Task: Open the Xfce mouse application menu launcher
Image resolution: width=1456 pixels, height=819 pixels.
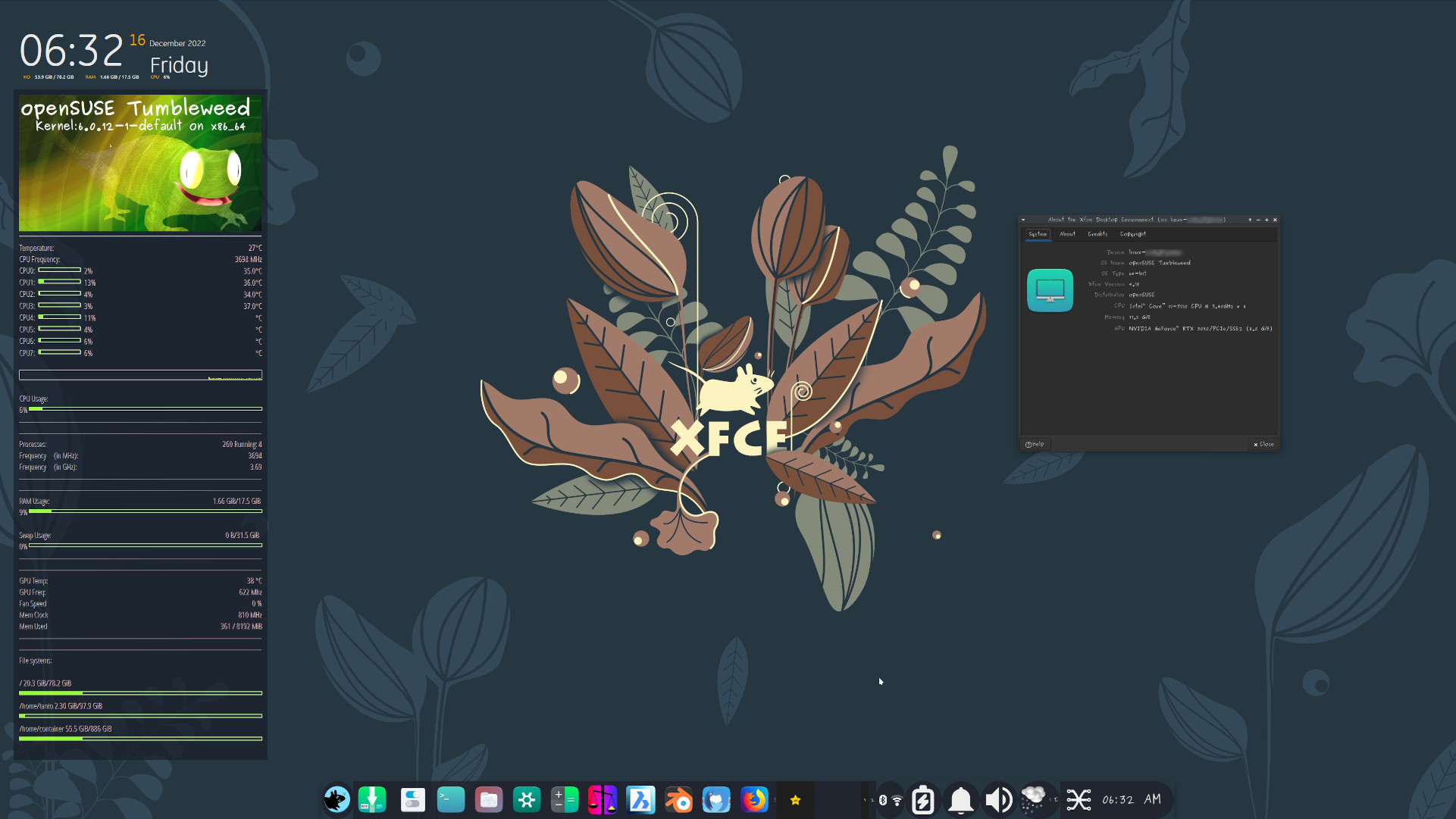Action: [337, 799]
